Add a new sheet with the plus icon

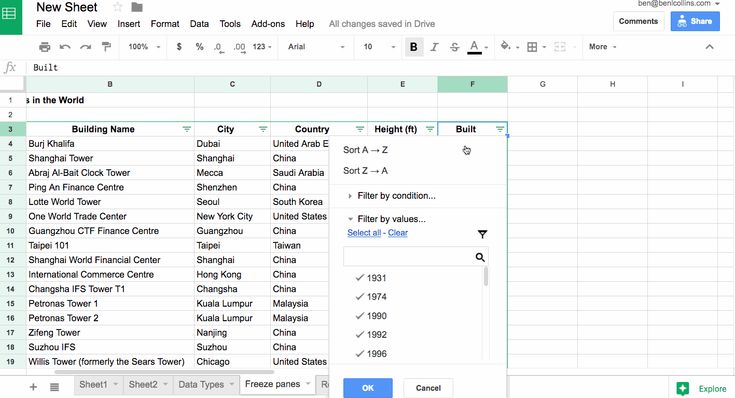[33, 387]
